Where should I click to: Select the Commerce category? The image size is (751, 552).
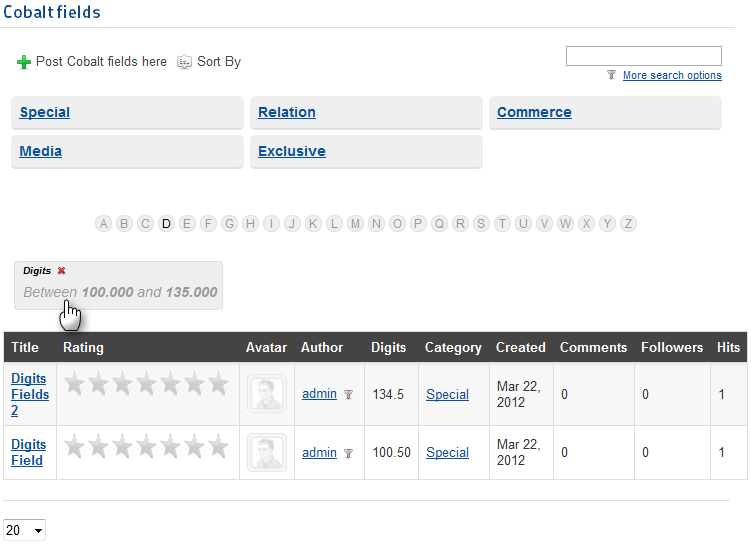pos(534,113)
